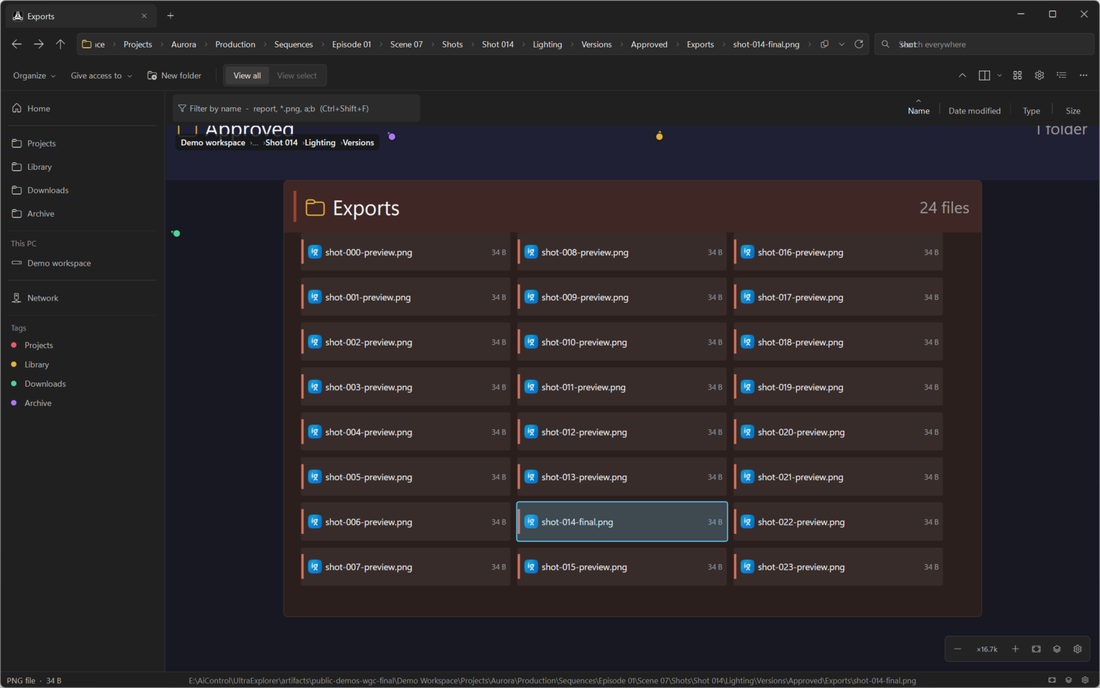Open address bar history dropdown

click(x=841, y=44)
